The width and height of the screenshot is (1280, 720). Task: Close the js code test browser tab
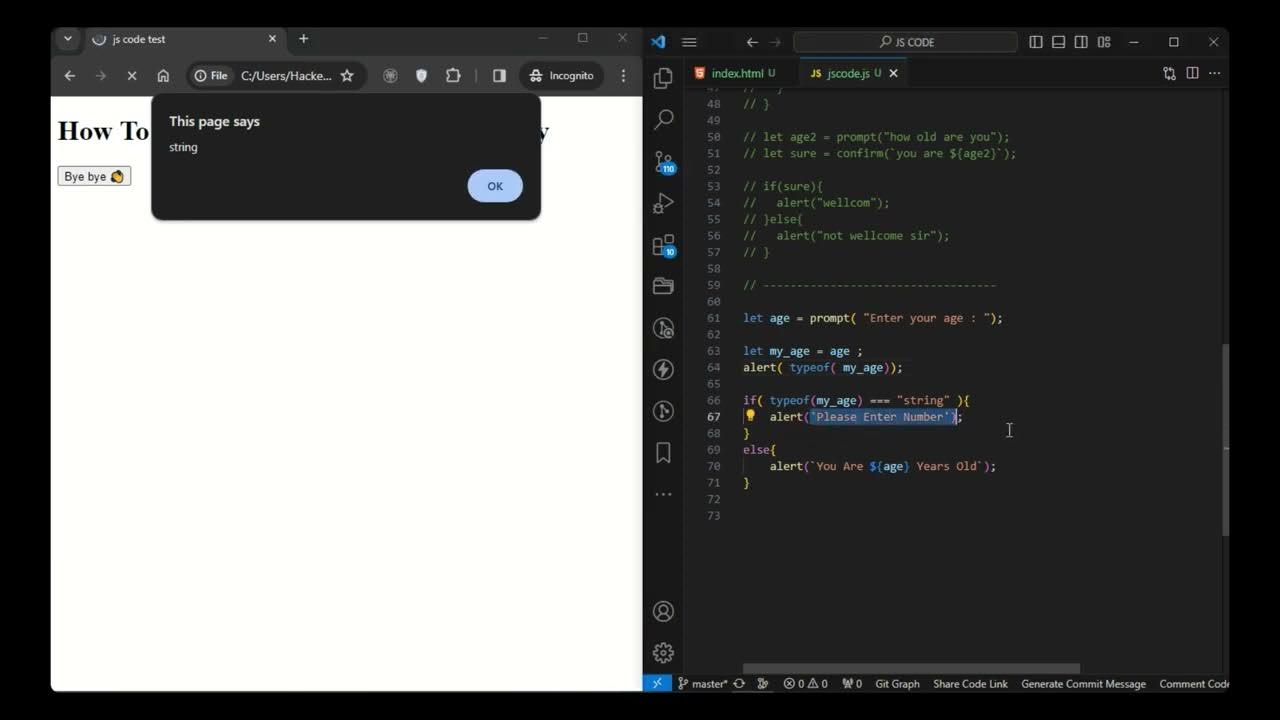click(x=272, y=39)
